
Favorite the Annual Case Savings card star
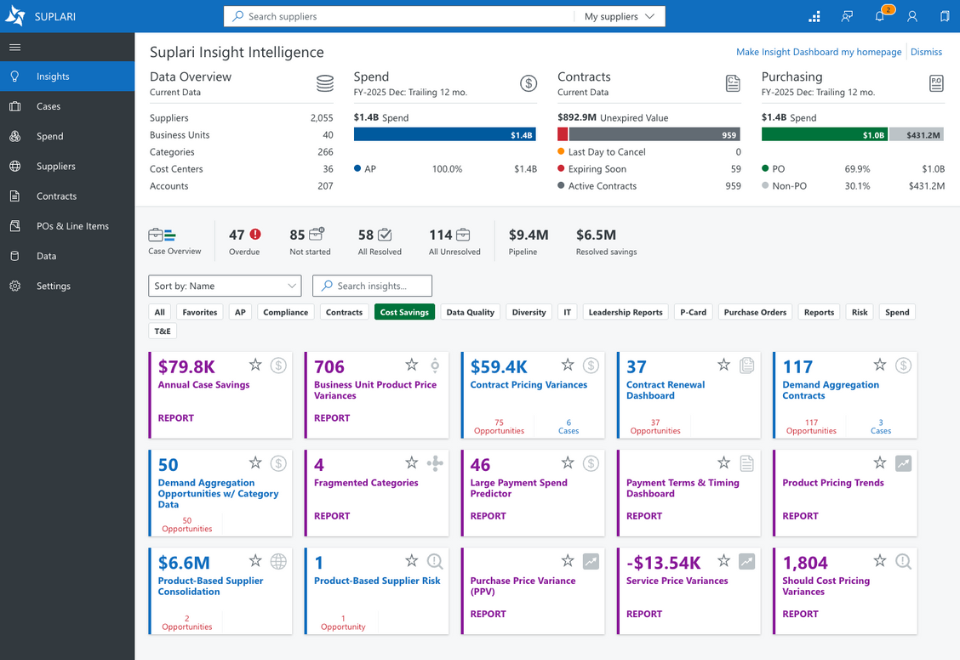[x=255, y=365]
